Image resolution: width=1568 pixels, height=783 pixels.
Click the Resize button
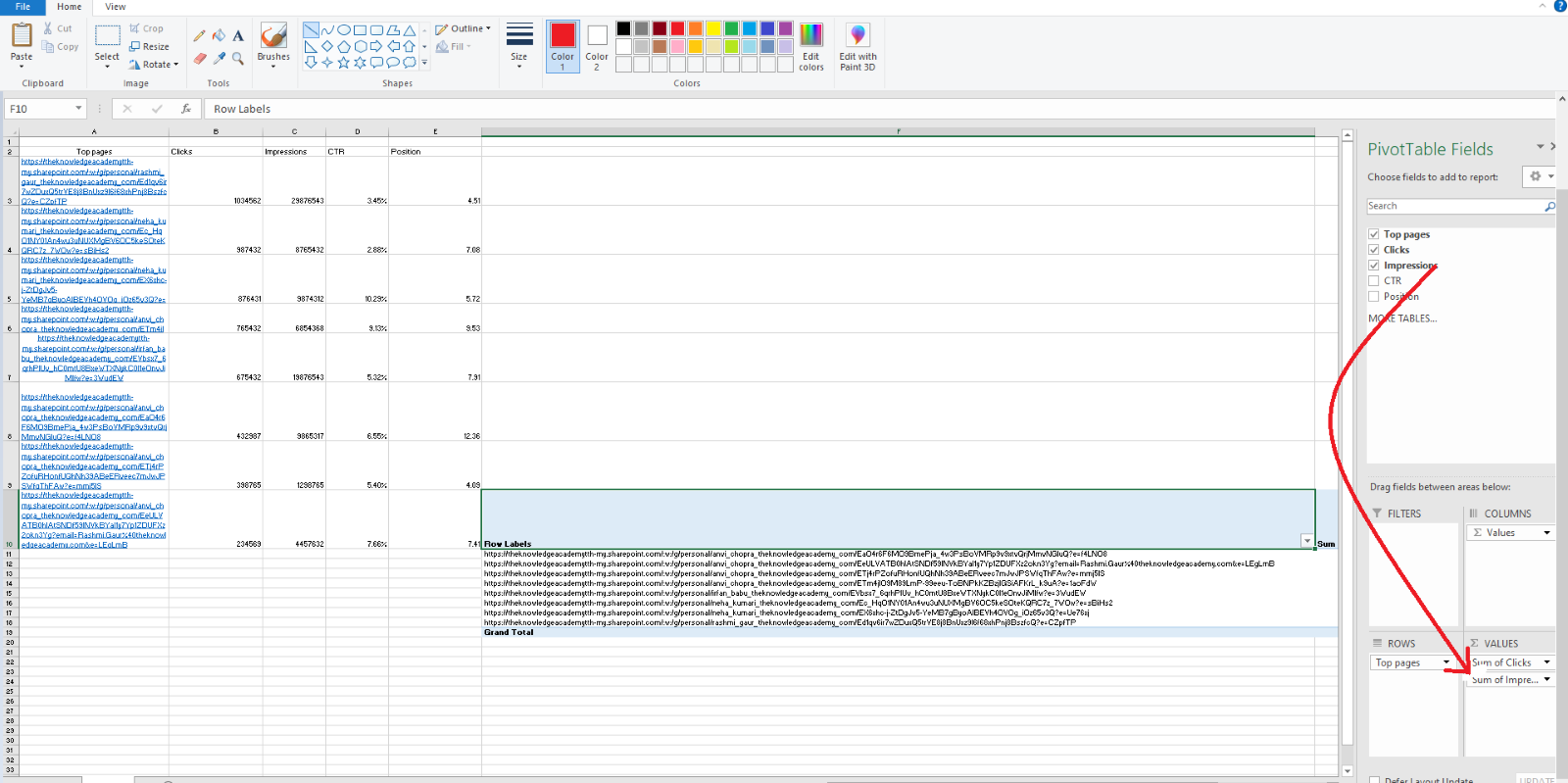(x=149, y=46)
